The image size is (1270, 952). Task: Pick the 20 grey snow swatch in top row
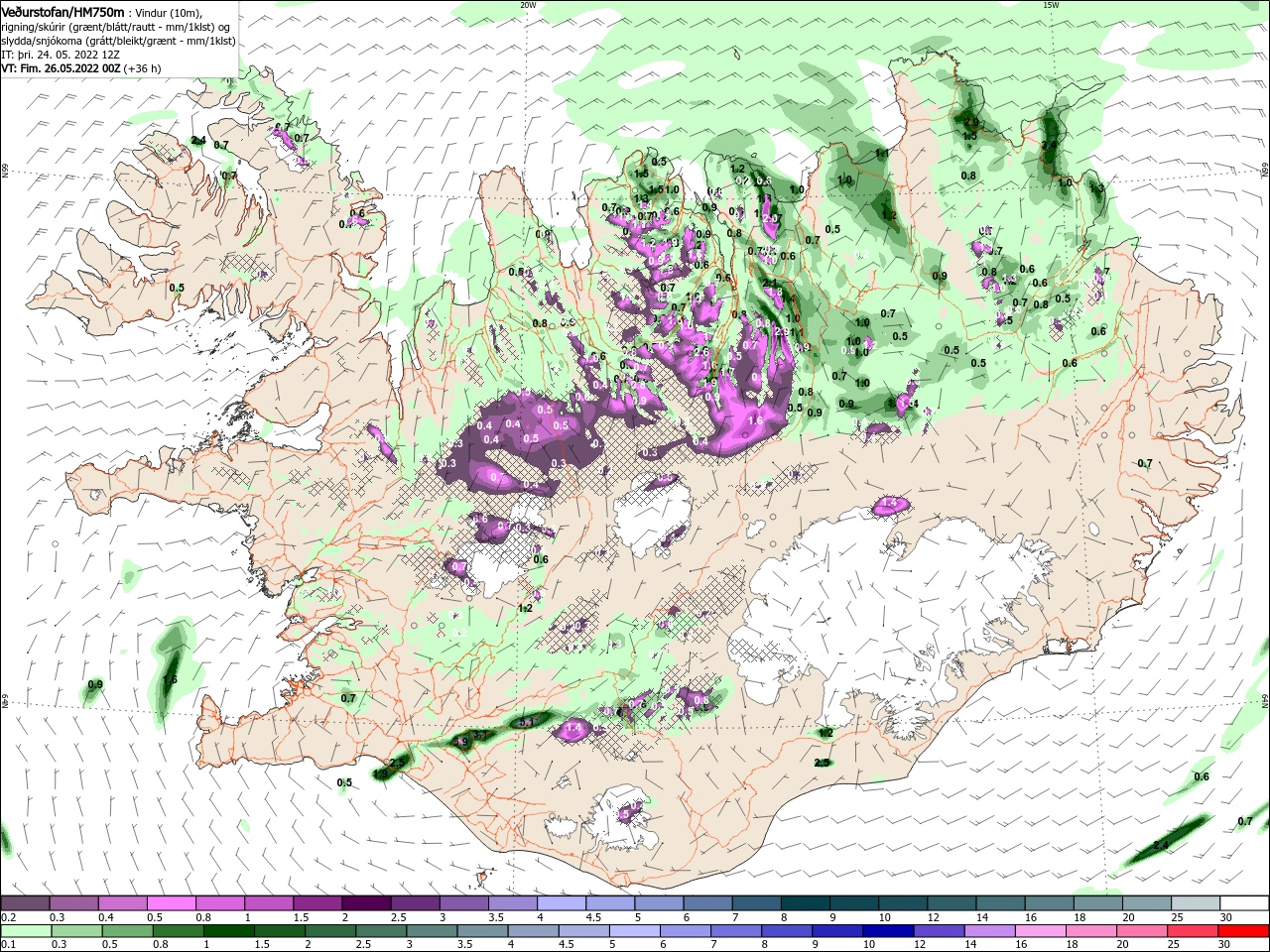tap(1145, 903)
